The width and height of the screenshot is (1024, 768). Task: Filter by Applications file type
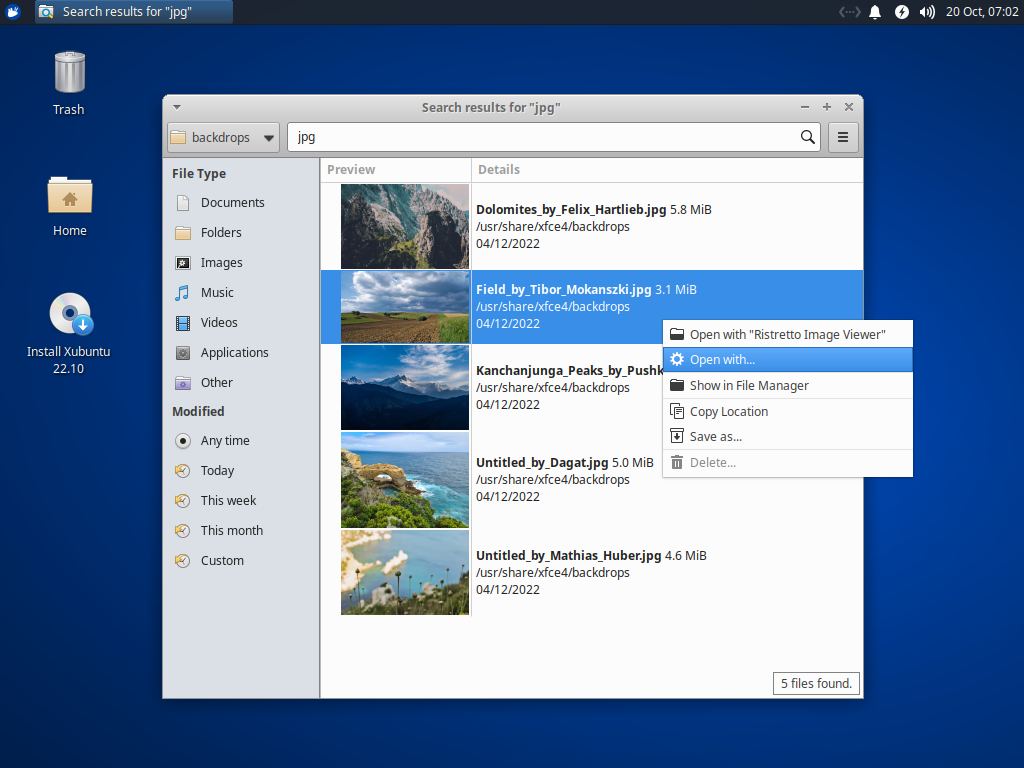[x=234, y=352]
